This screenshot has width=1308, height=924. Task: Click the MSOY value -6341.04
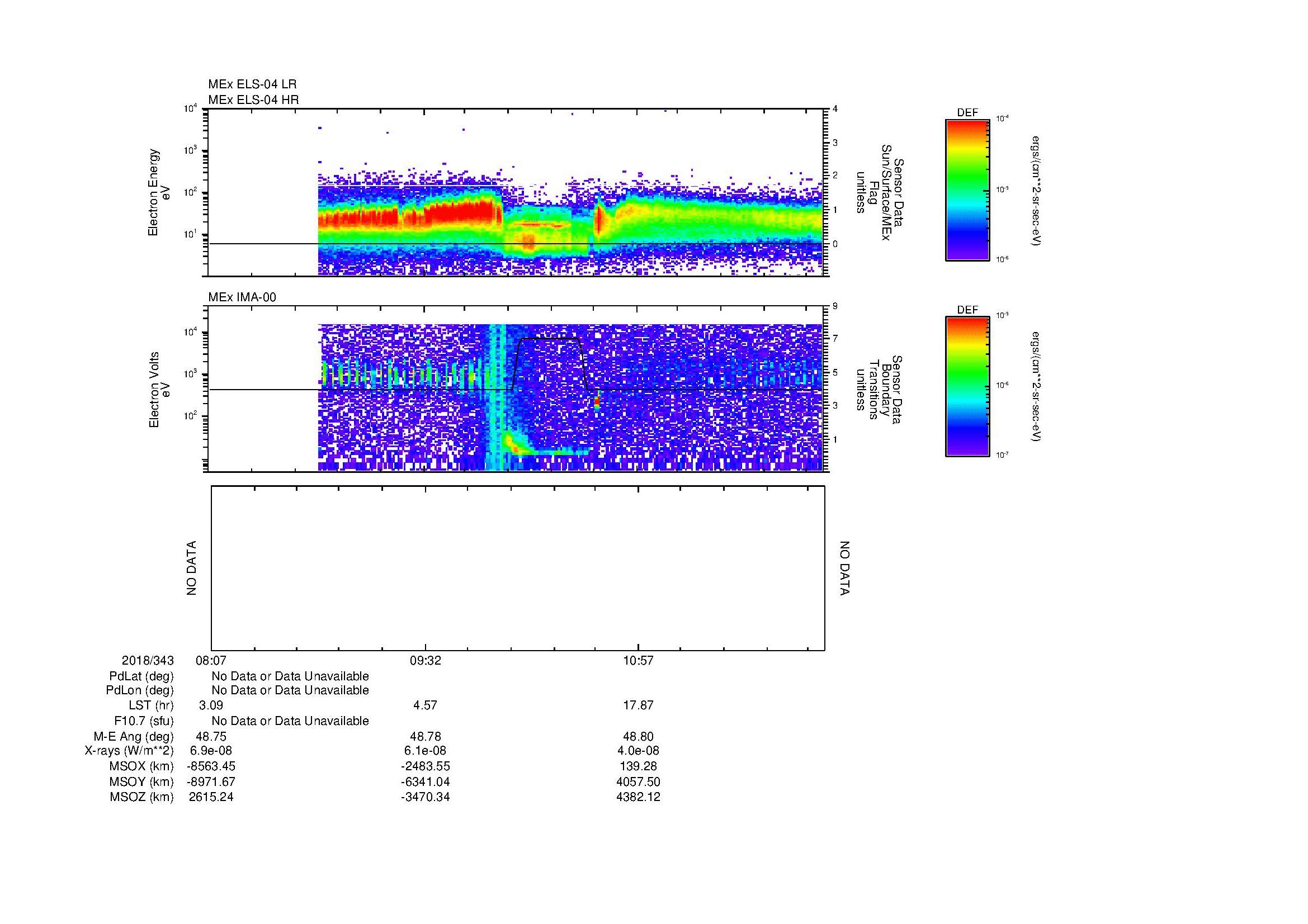coord(425,781)
